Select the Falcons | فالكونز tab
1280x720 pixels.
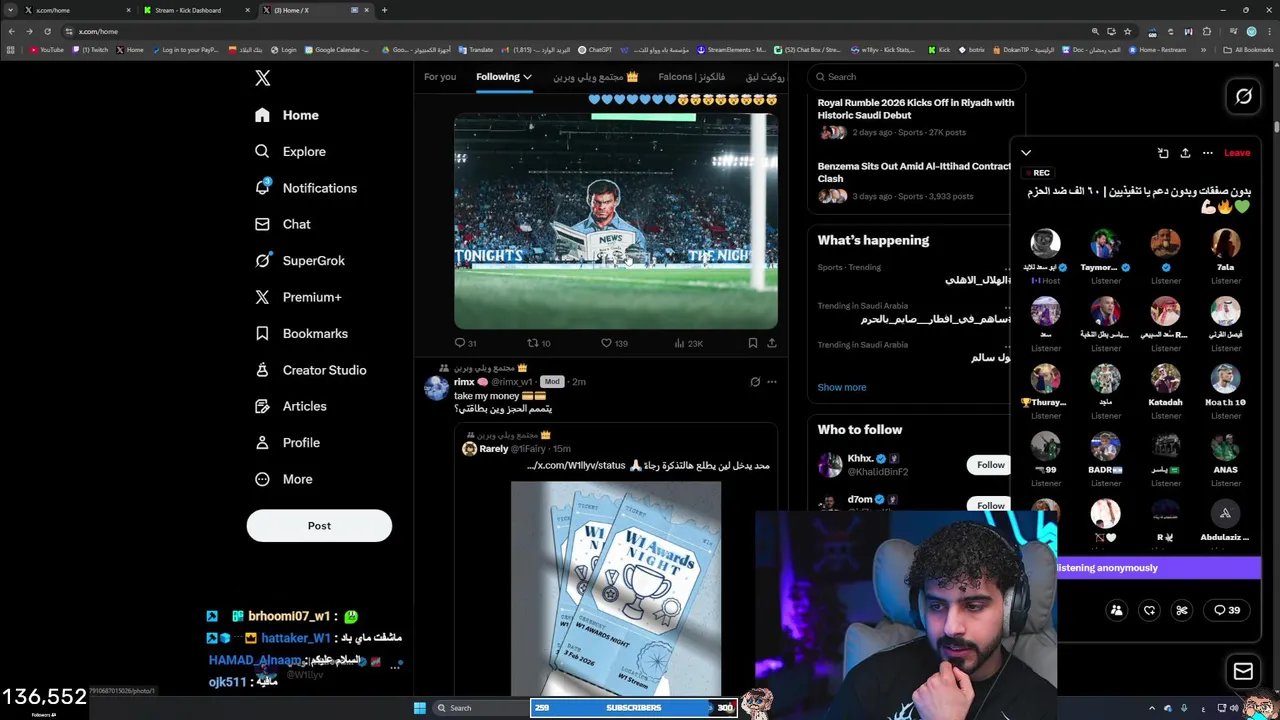coord(692,77)
